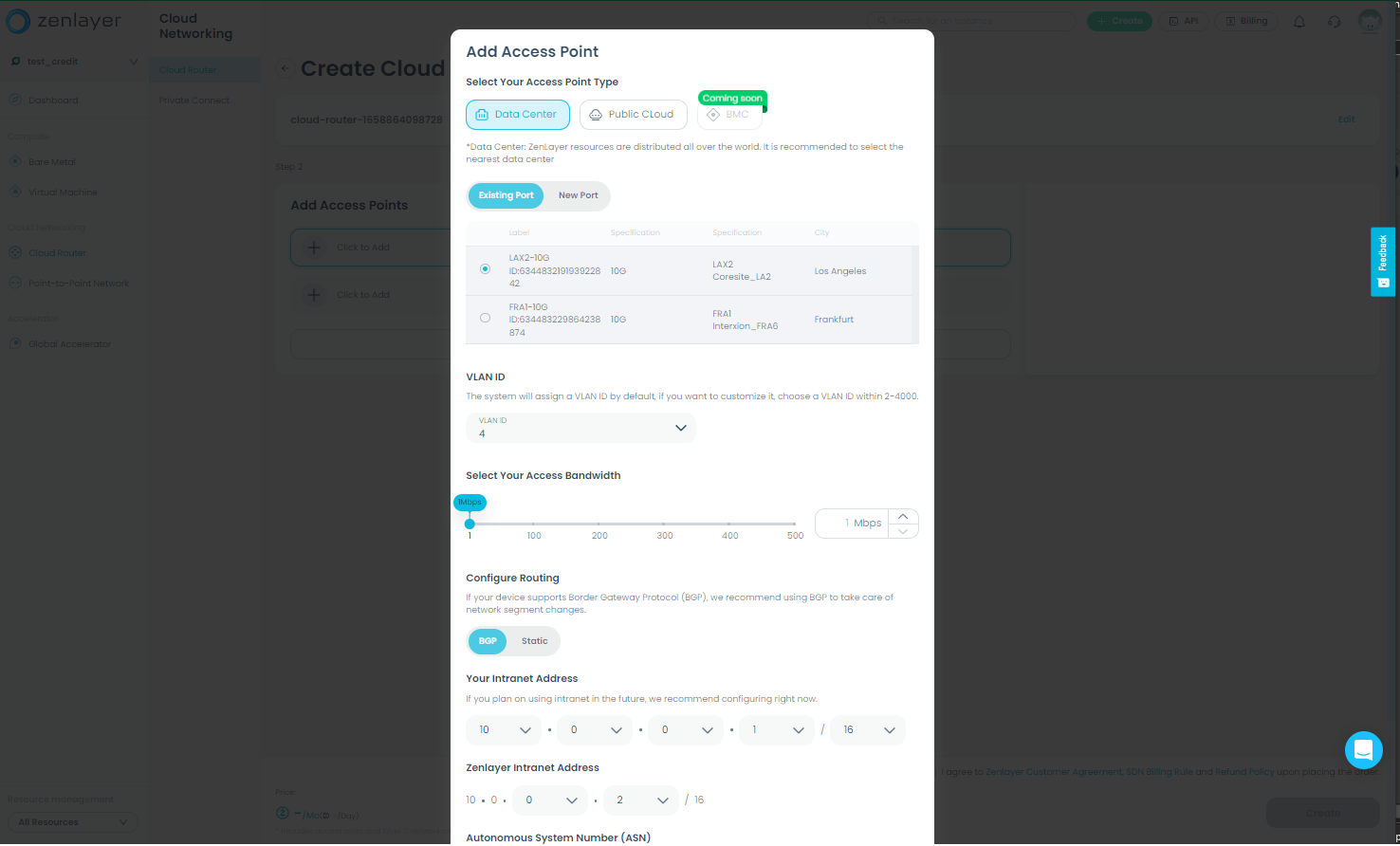Increase bandwidth with the up stepper arrow
The width and height of the screenshot is (1400, 846).
(903, 516)
